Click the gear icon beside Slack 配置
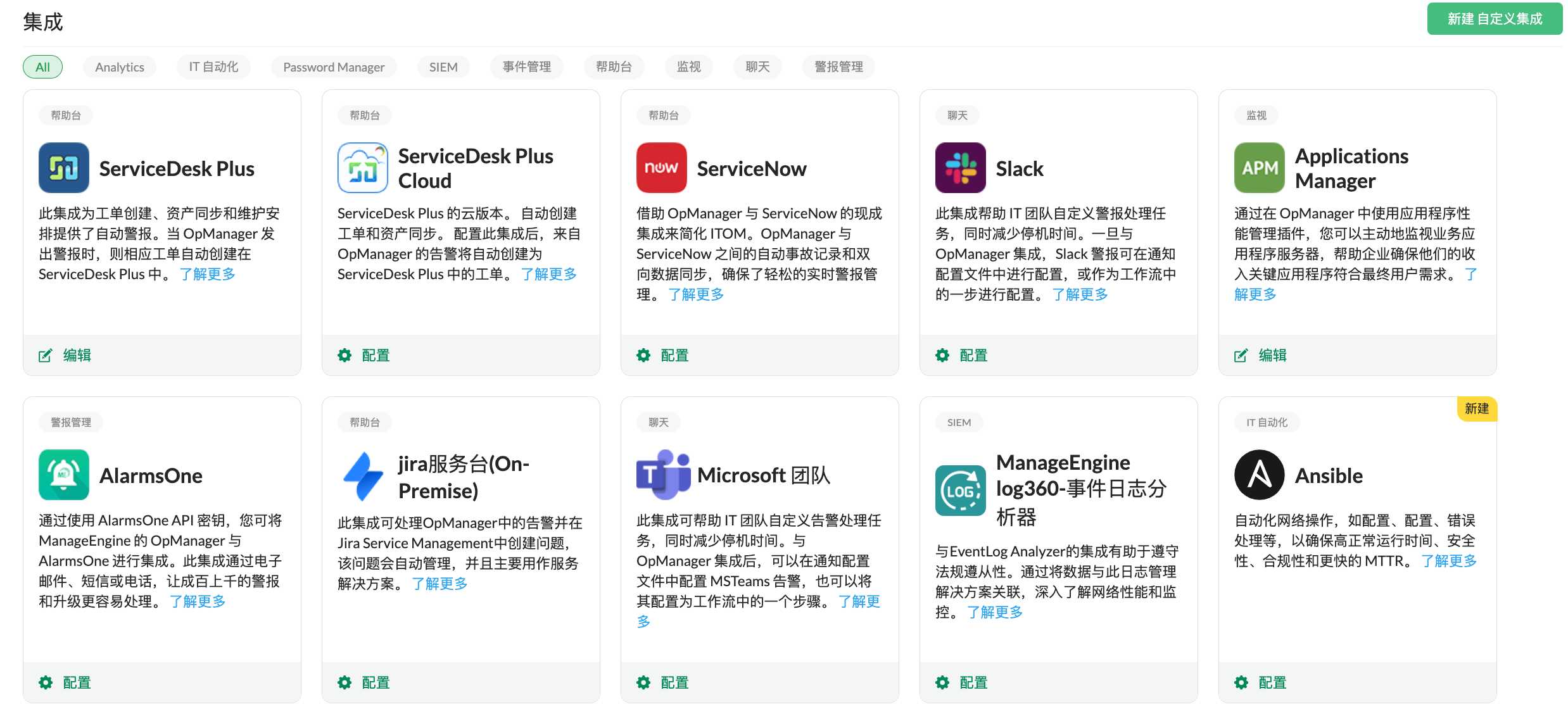Screen dimensions: 1568x709 tap(942, 355)
